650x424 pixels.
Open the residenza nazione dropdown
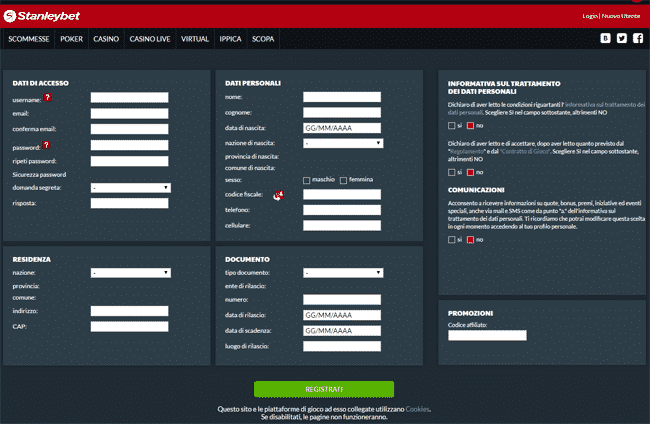[x=131, y=273]
